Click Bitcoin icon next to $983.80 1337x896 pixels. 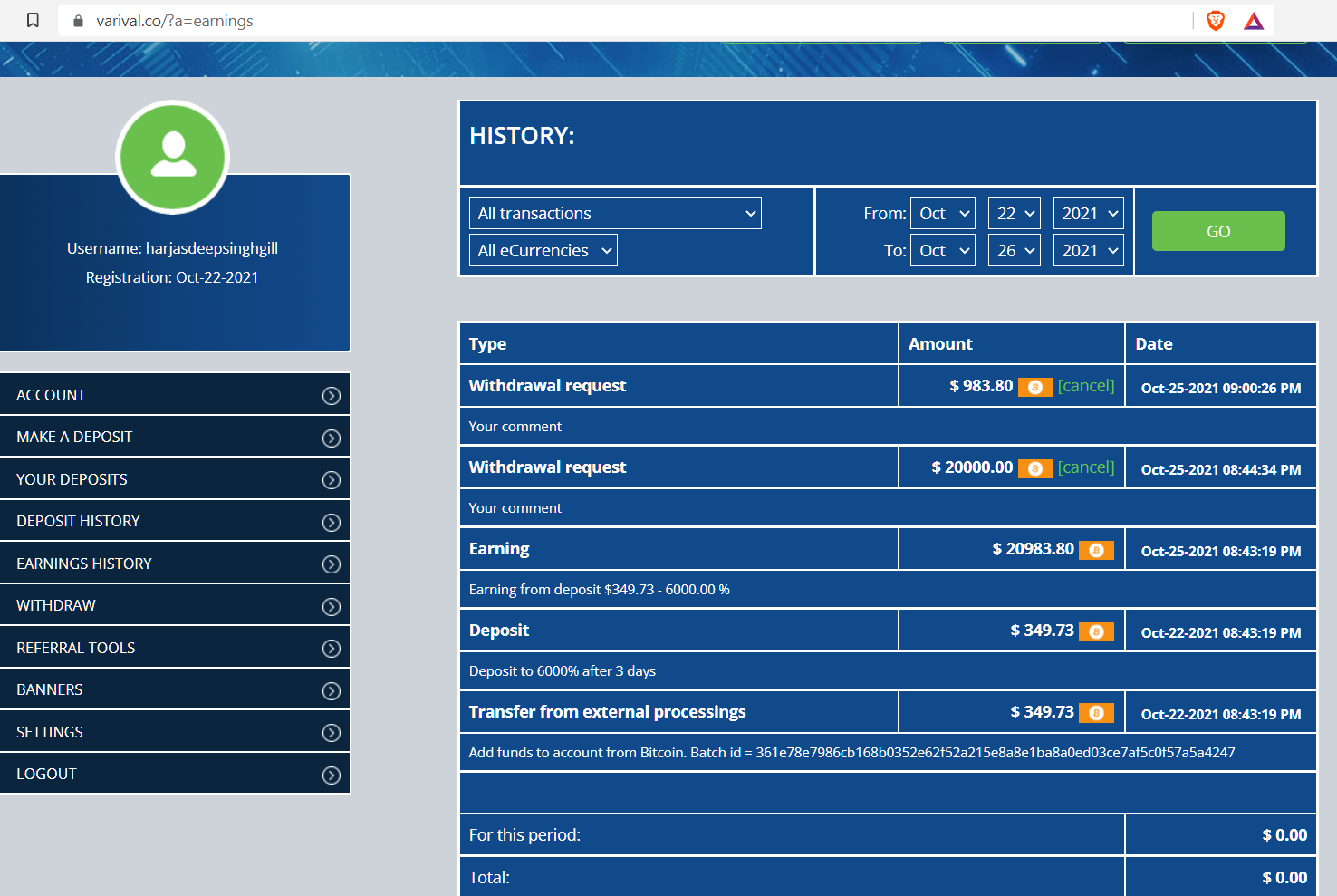coord(1034,387)
